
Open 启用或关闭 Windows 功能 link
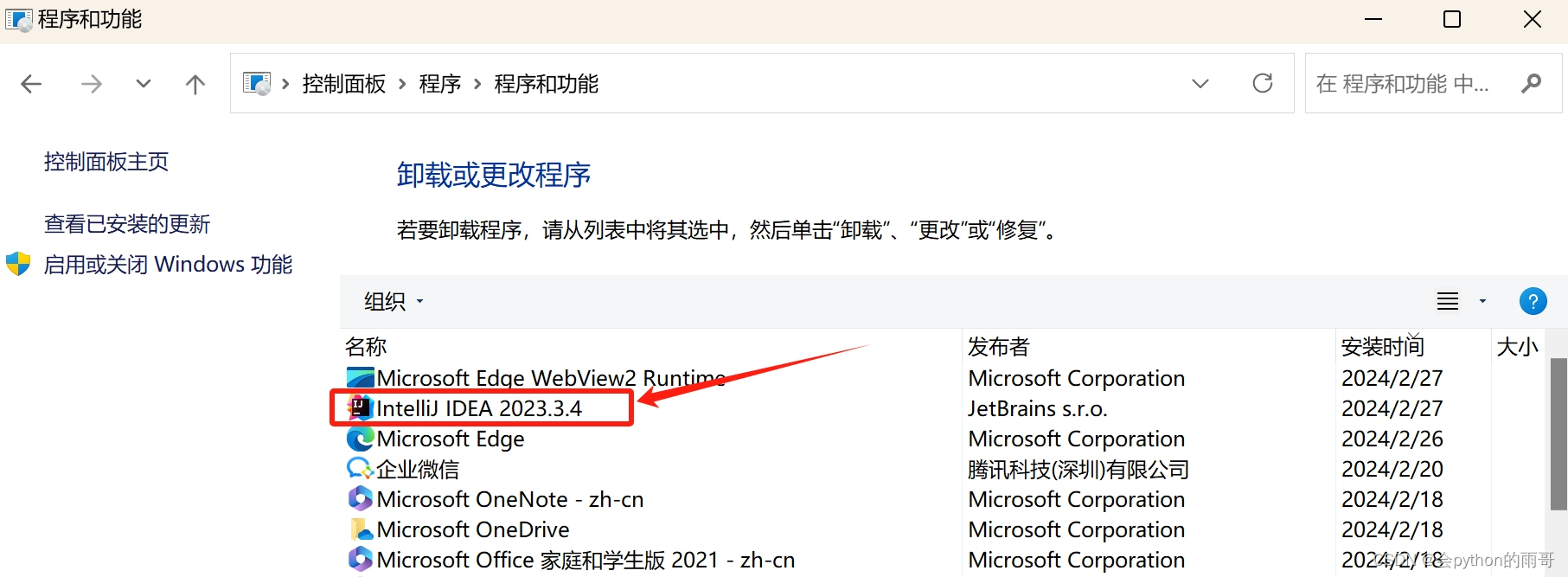click(x=169, y=264)
